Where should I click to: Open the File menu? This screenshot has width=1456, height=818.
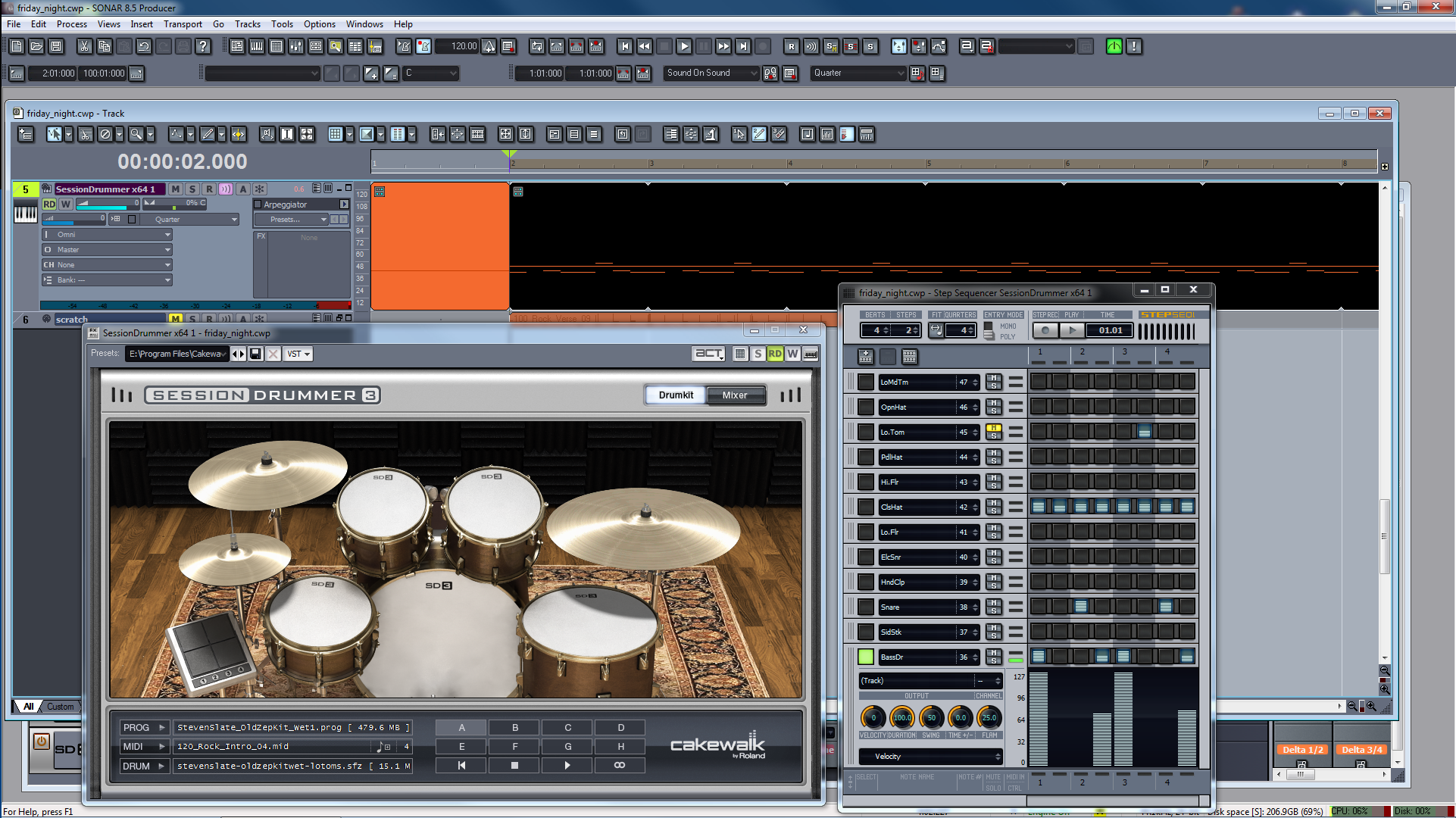[14, 24]
